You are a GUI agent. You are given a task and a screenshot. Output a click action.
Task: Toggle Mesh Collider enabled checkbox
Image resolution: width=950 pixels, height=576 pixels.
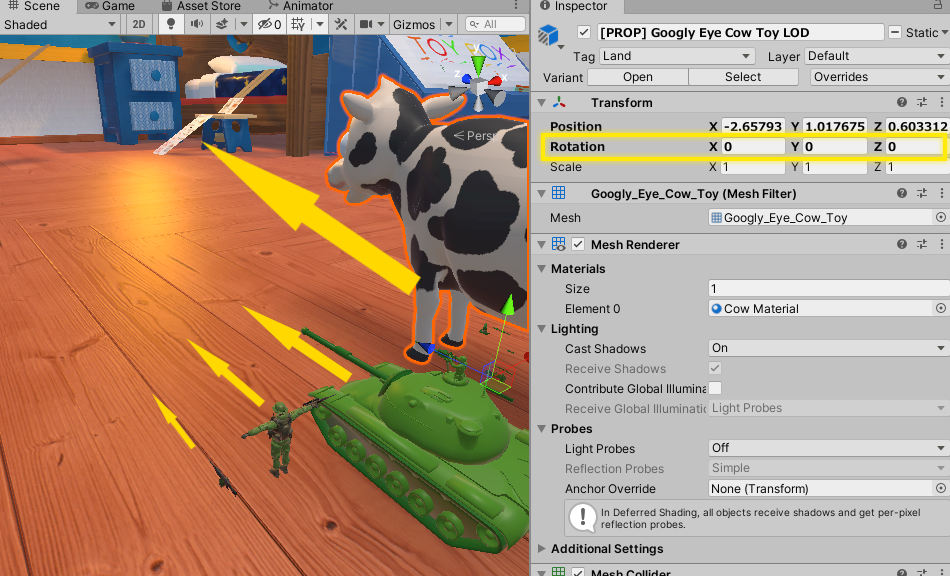pyautogui.click(x=578, y=572)
